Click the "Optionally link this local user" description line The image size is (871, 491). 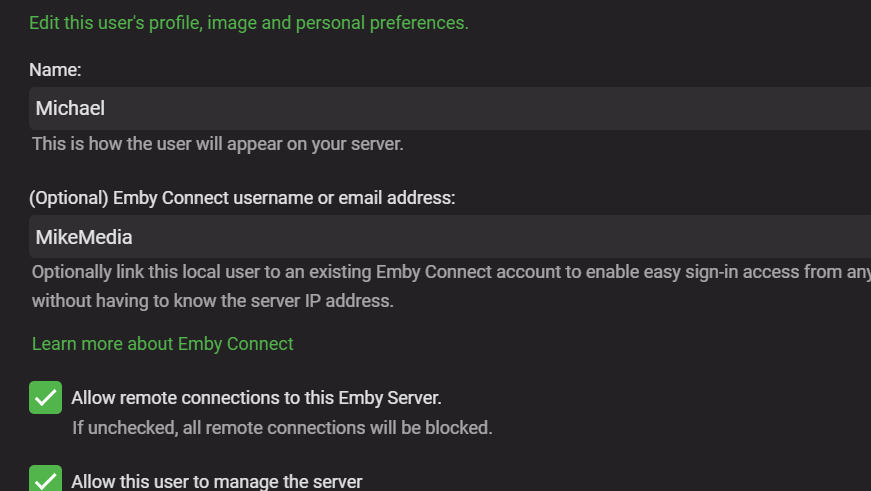click(x=450, y=272)
